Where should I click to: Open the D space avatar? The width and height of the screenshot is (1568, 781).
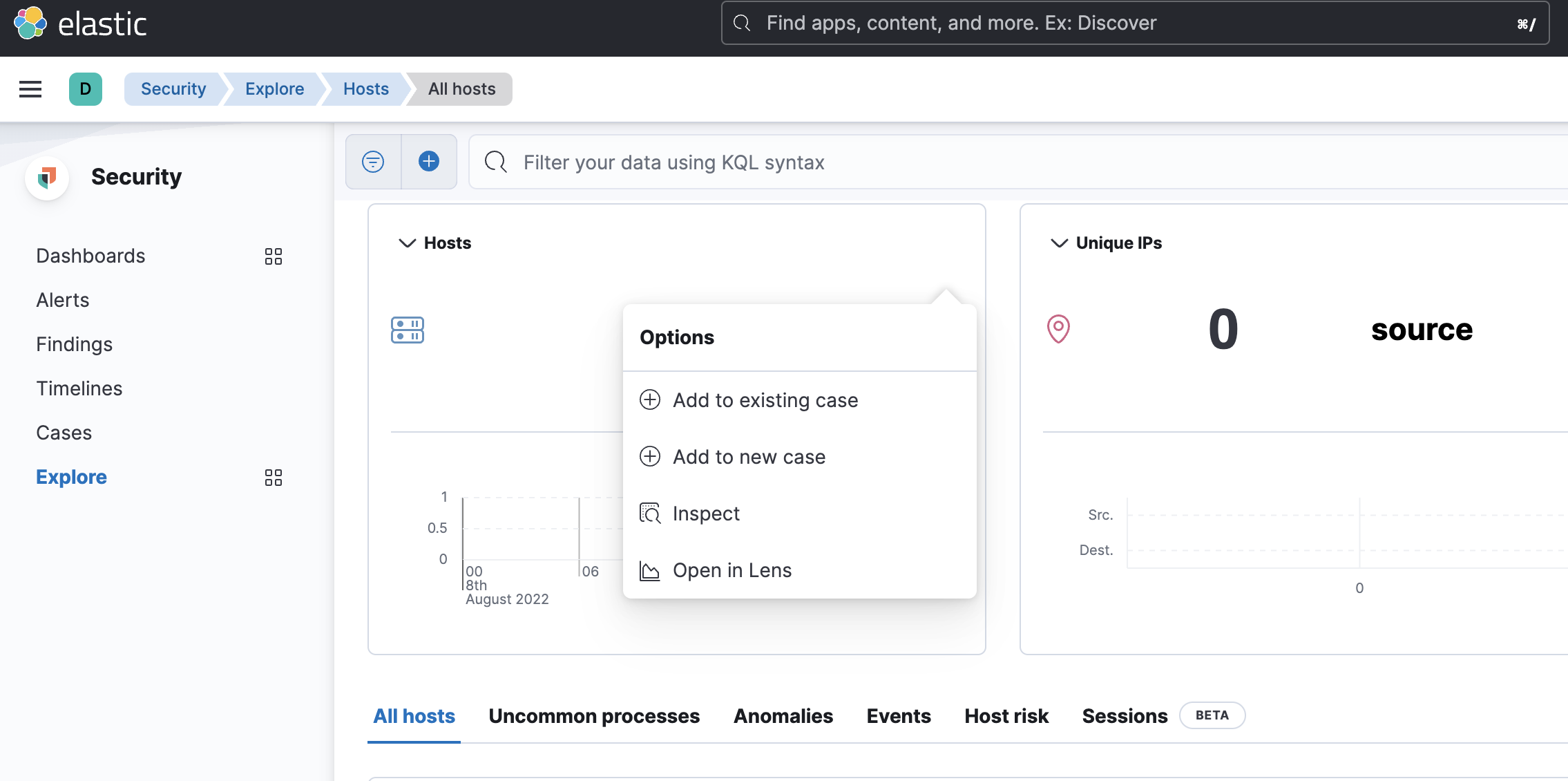pyautogui.click(x=86, y=89)
